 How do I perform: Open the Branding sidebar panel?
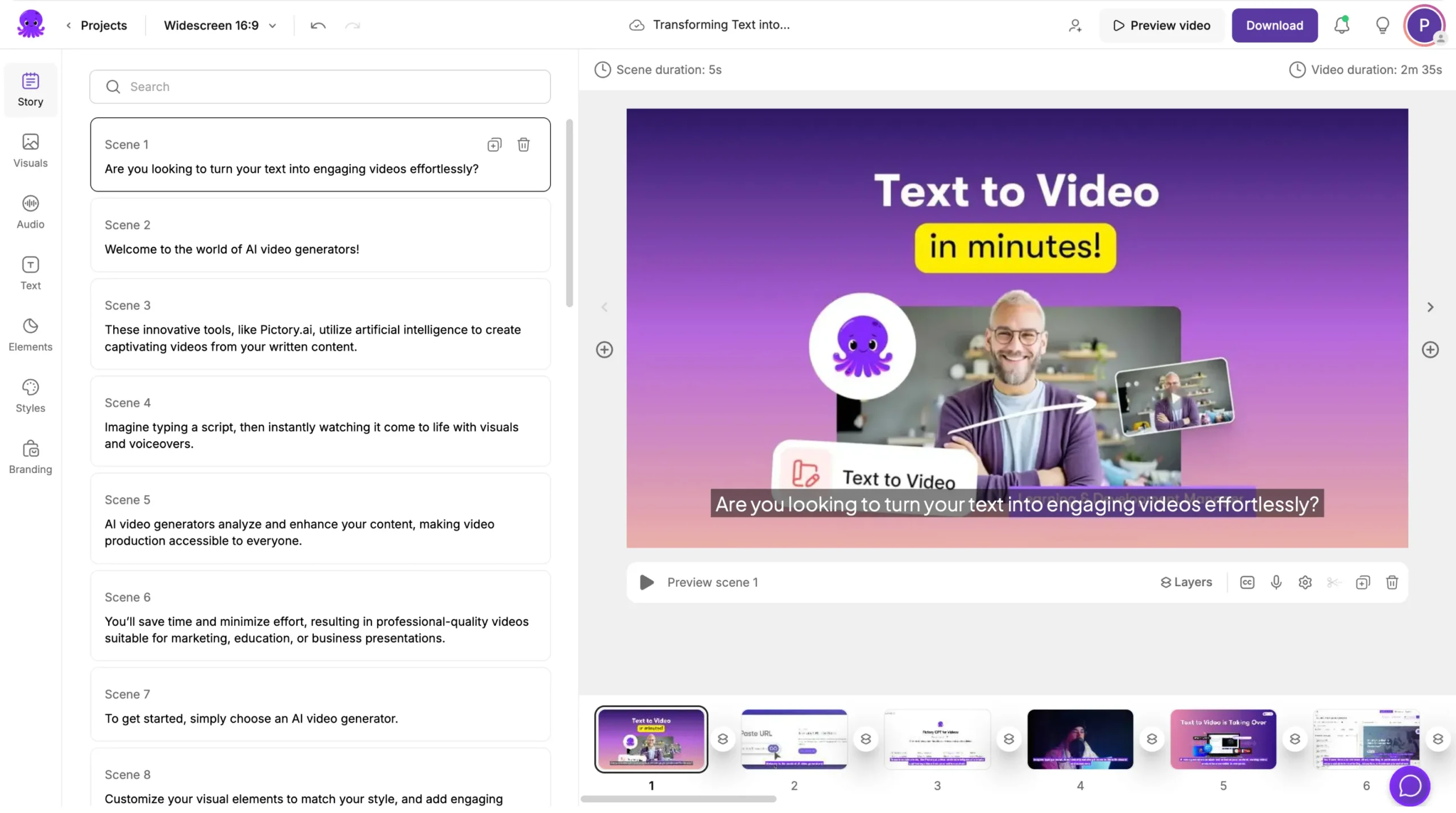(x=30, y=457)
